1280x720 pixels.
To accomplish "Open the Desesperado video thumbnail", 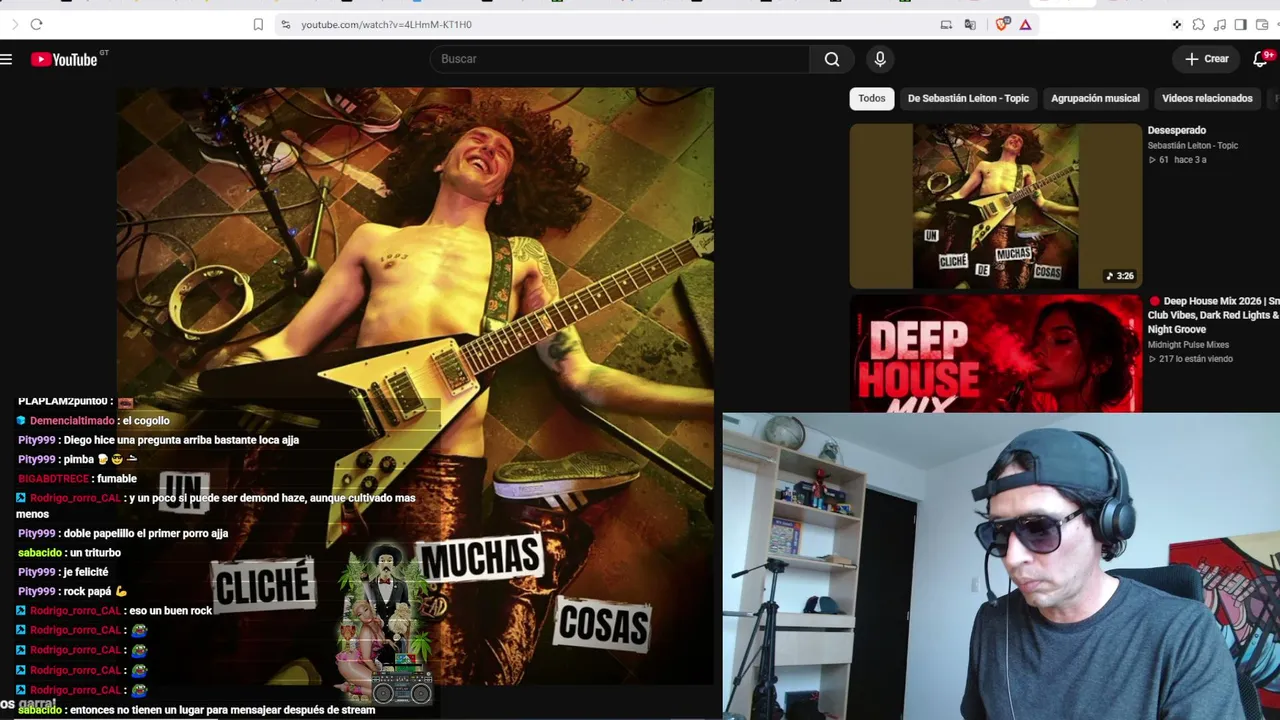I will pos(995,206).
